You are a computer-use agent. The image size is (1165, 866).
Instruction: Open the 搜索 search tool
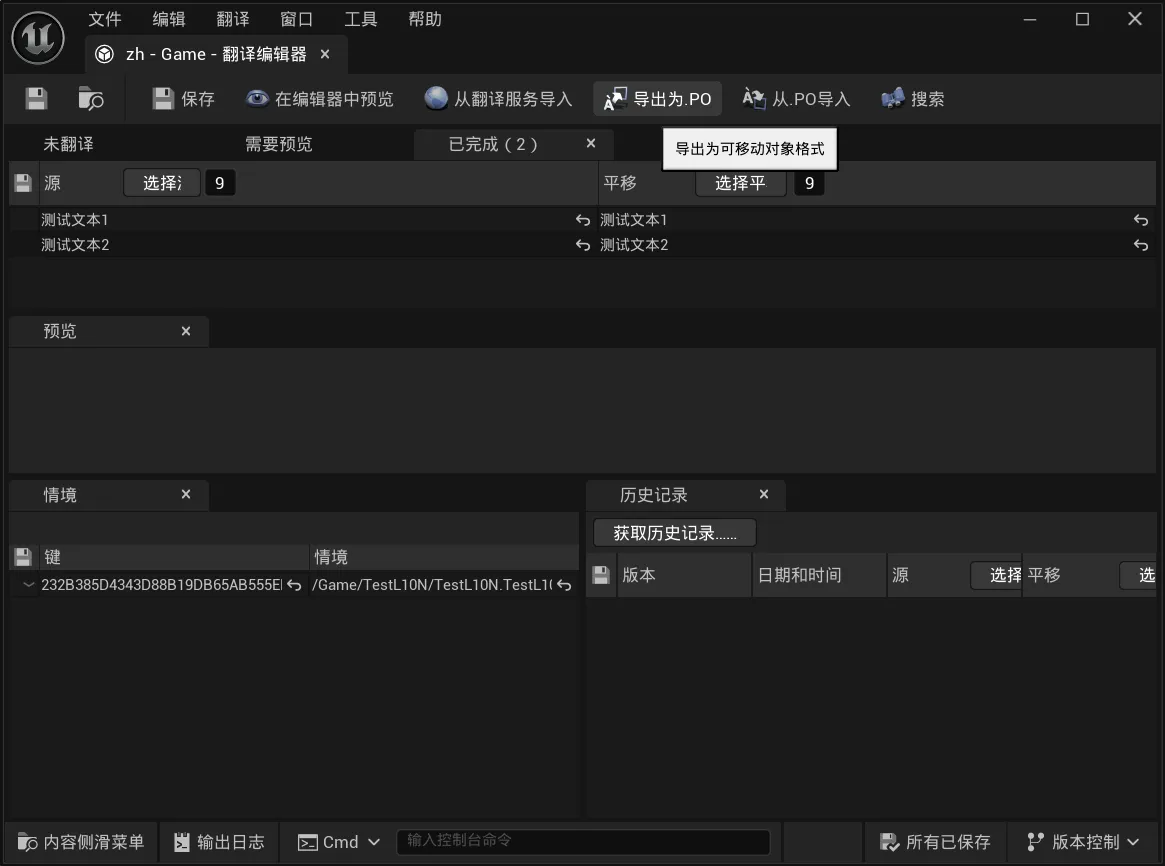(x=911, y=98)
